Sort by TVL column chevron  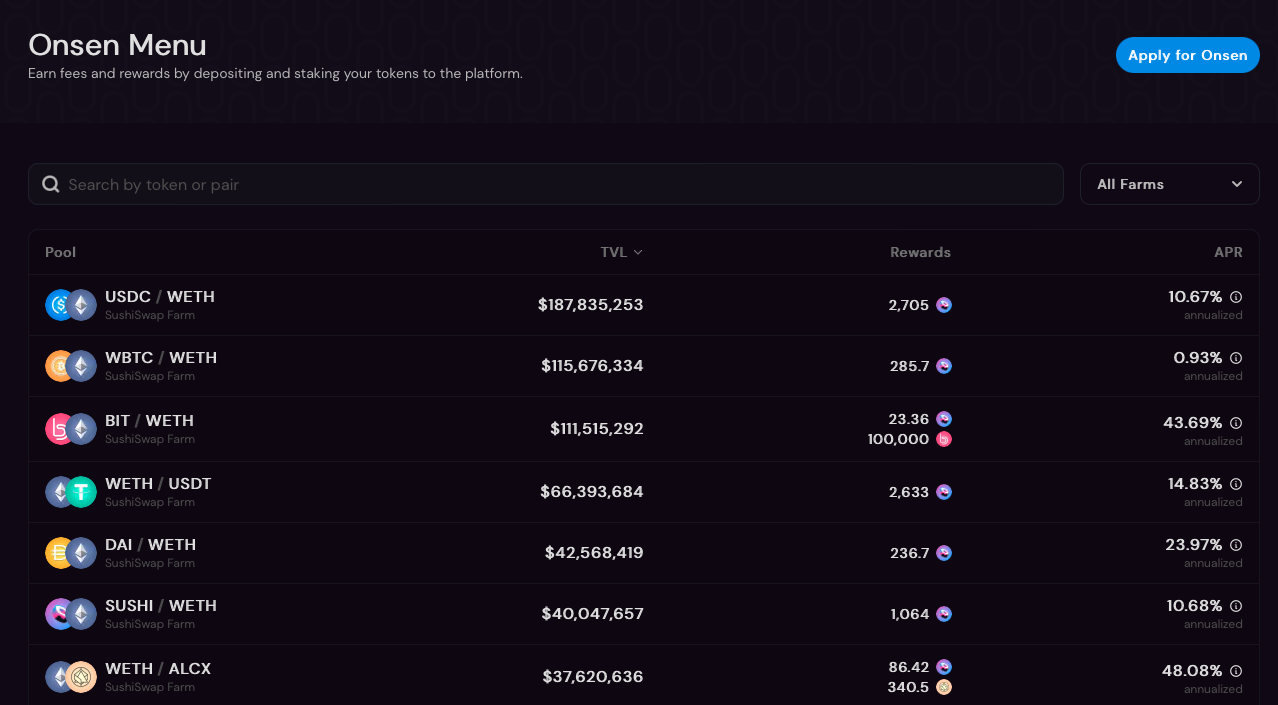point(638,252)
